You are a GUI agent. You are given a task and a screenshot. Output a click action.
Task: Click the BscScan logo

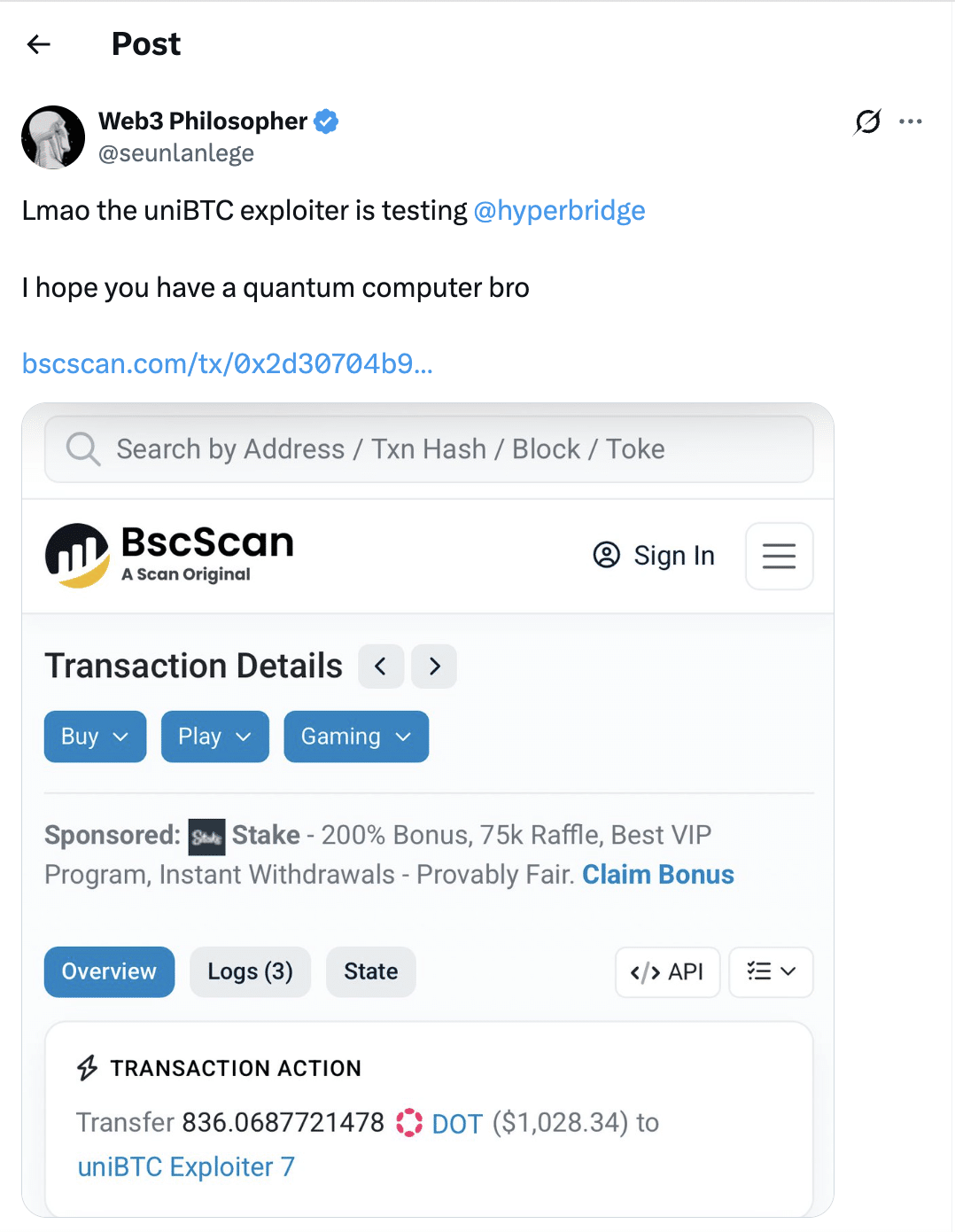pos(170,555)
